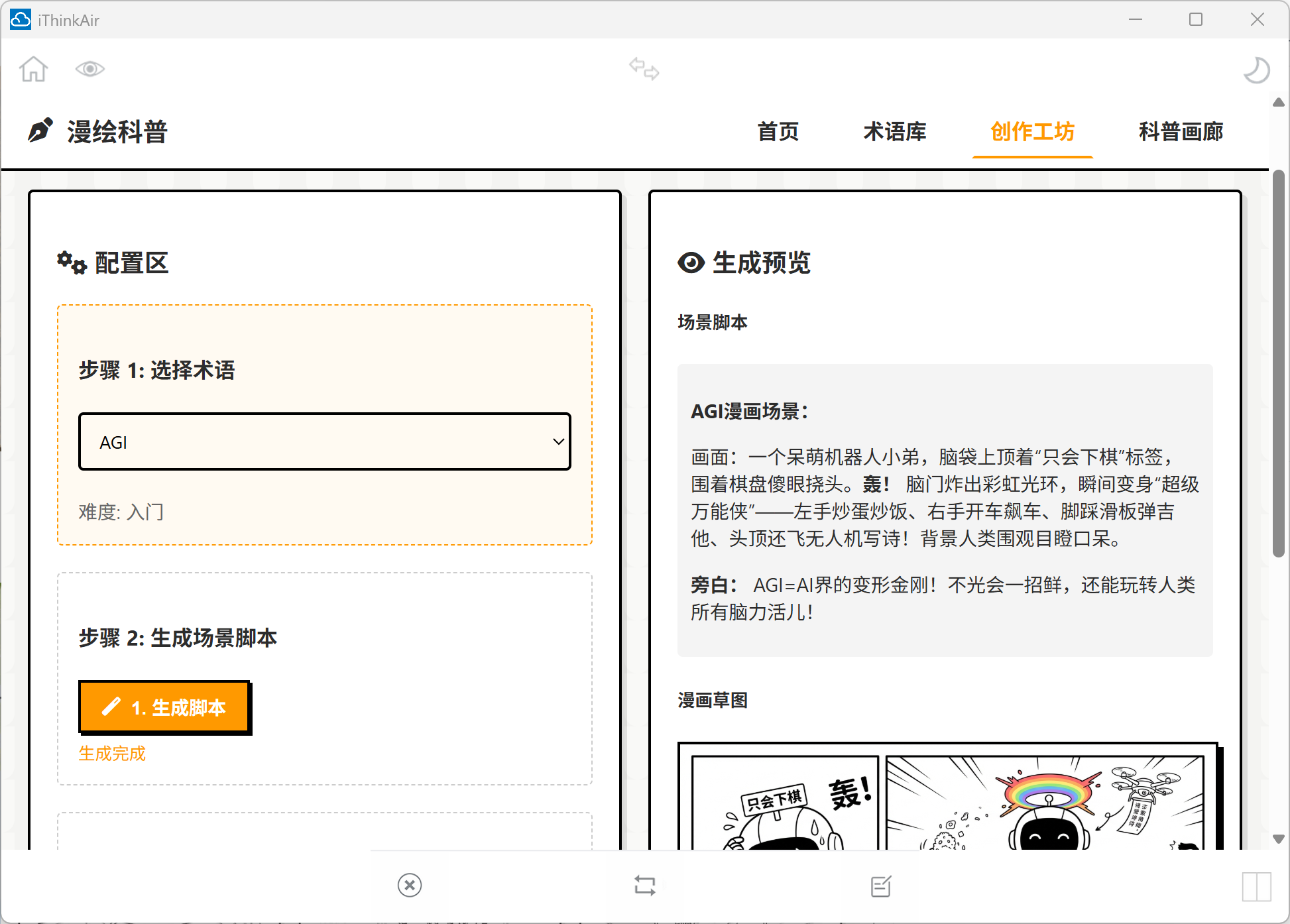1290x924 pixels.
Task: Click the iThinkAir cloud app icon
Action: point(21,20)
